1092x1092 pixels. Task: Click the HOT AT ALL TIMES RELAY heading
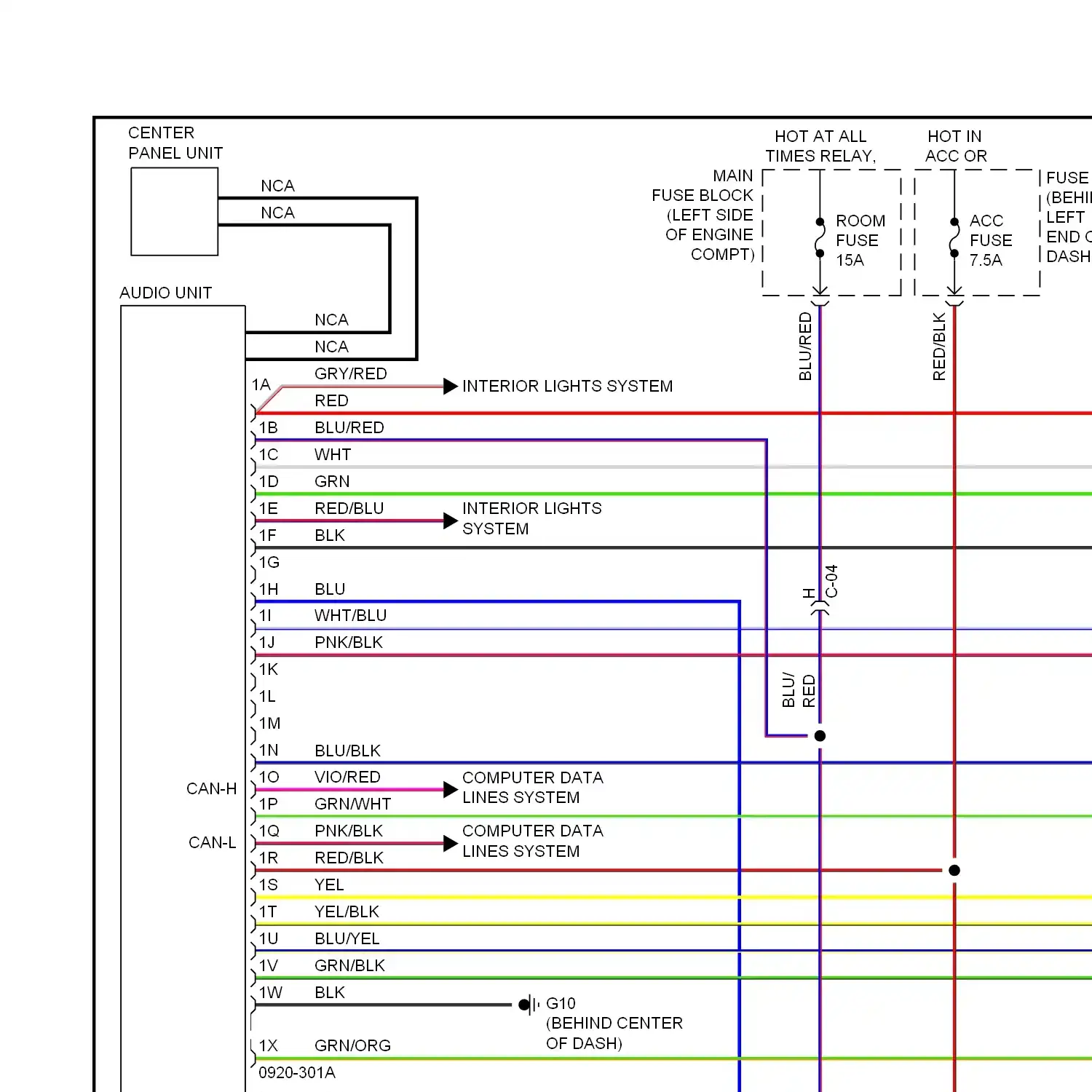click(820, 146)
